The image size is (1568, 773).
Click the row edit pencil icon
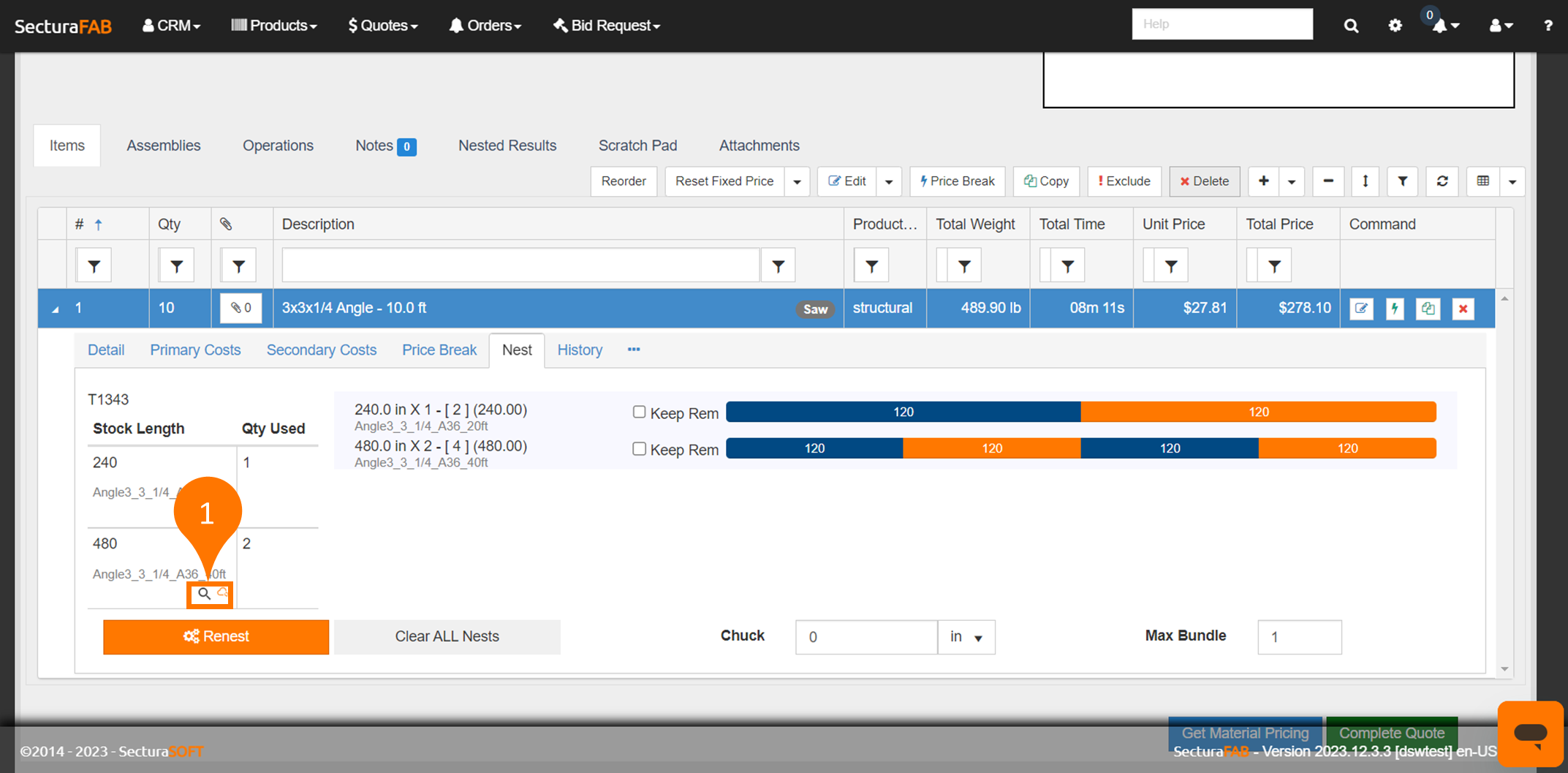1361,309
